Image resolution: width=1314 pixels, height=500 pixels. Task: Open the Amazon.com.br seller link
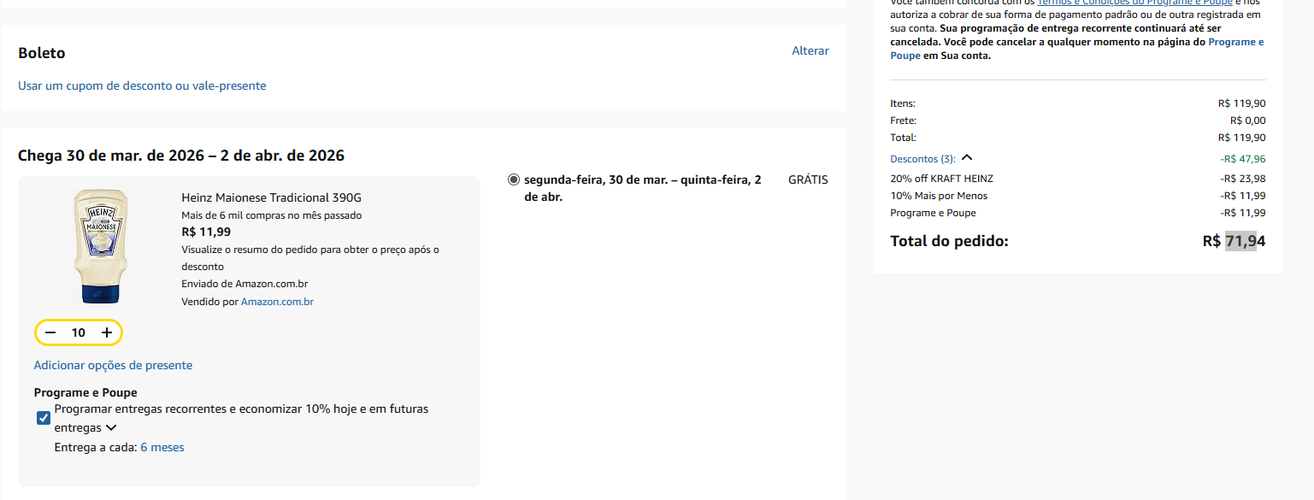[277, 302]
